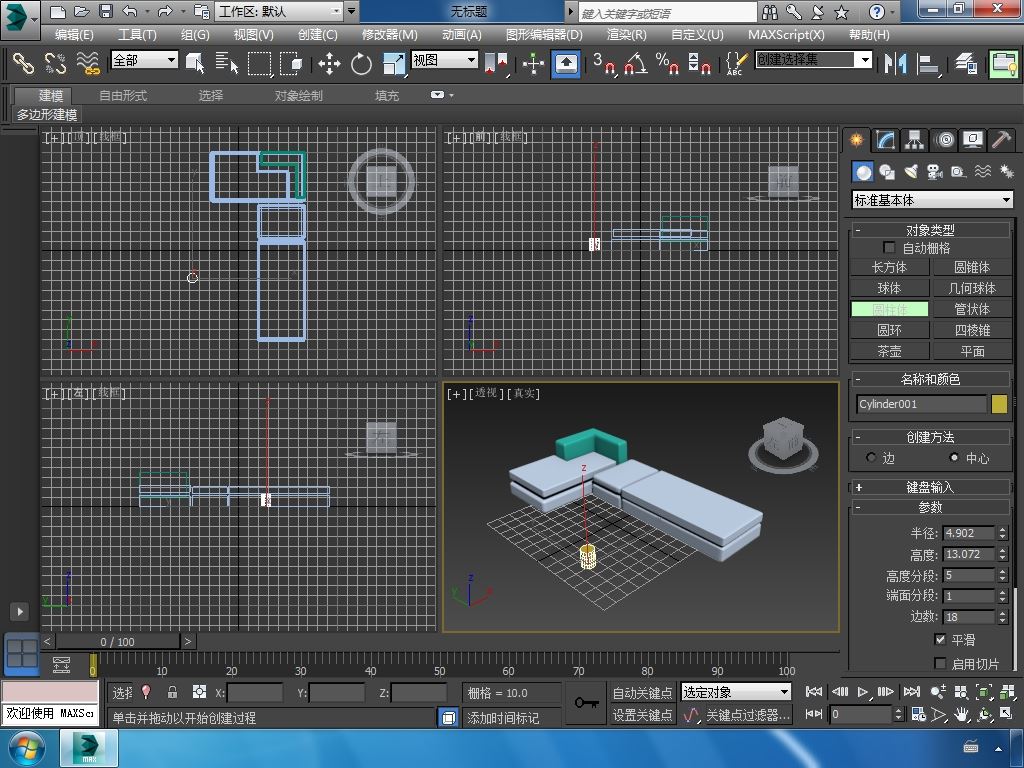Switch to the Hierarchy command panel

point(914,140)
